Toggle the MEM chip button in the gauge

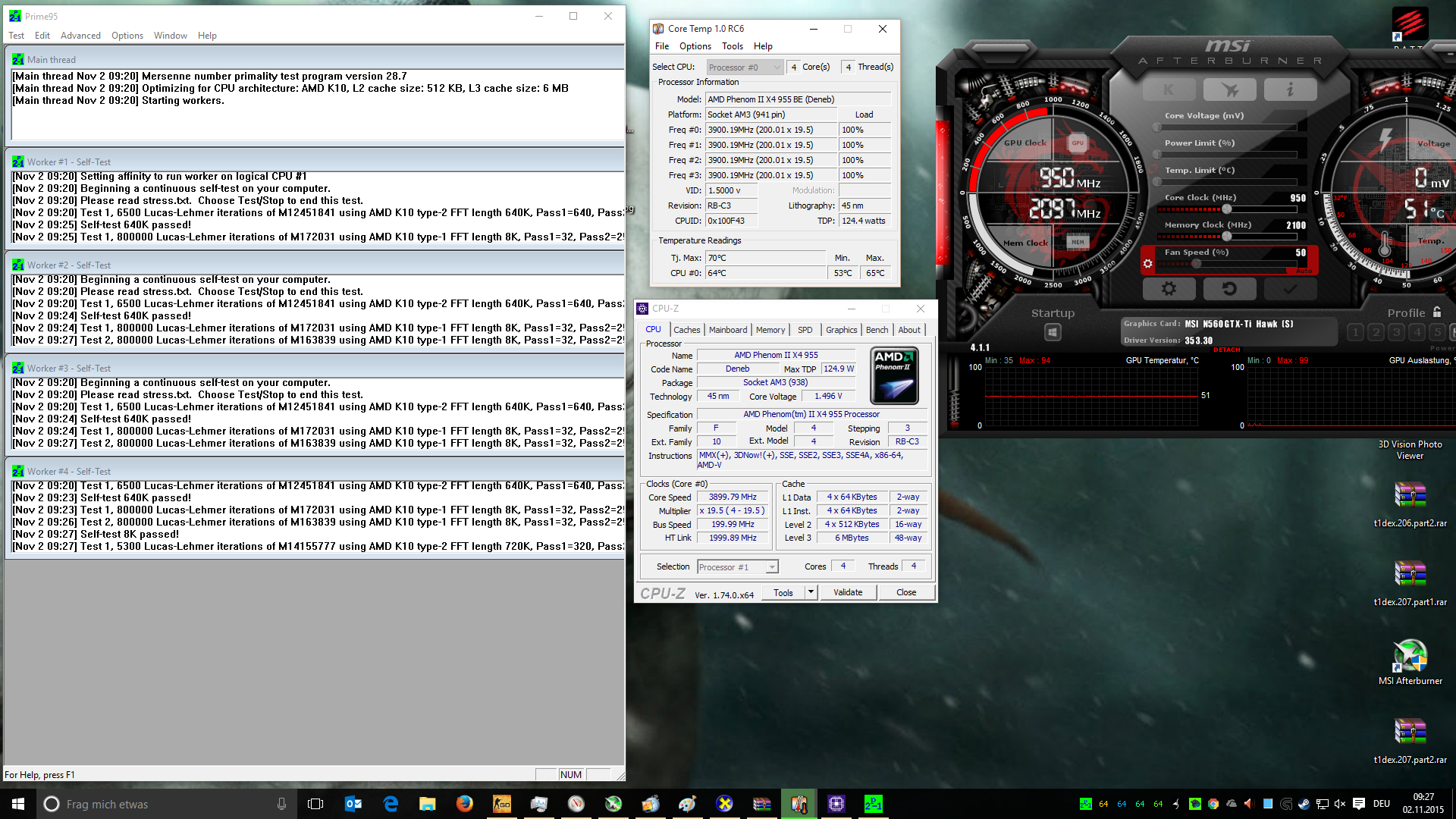1078,243
